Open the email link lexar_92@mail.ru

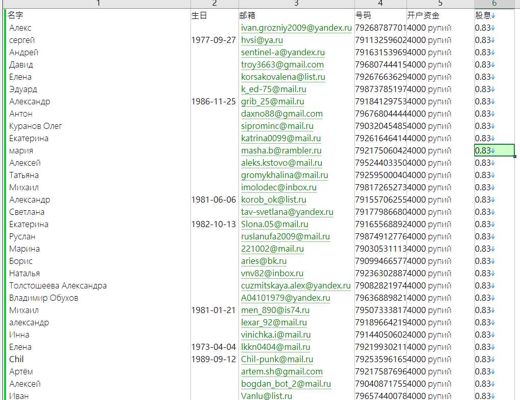pos(274,322)
